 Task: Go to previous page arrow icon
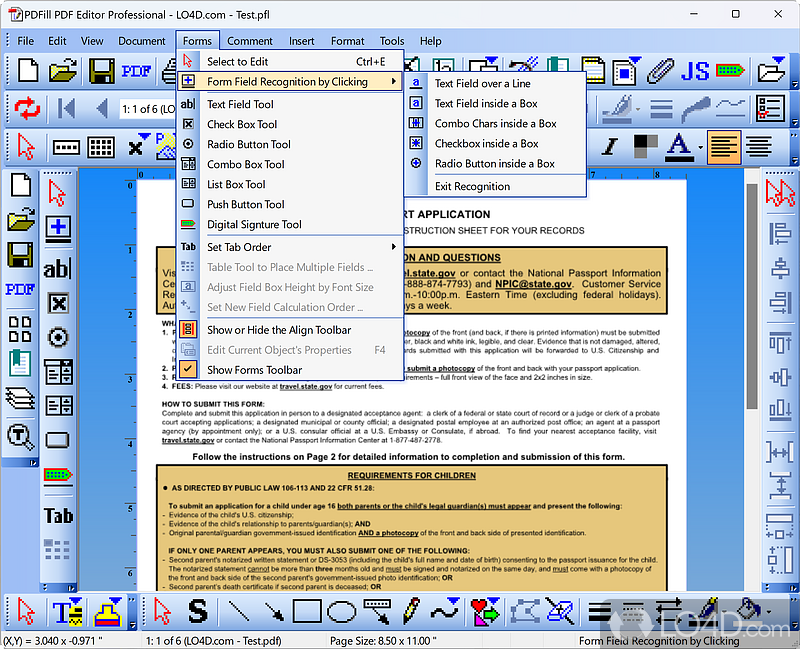click(x=102, y=108)
